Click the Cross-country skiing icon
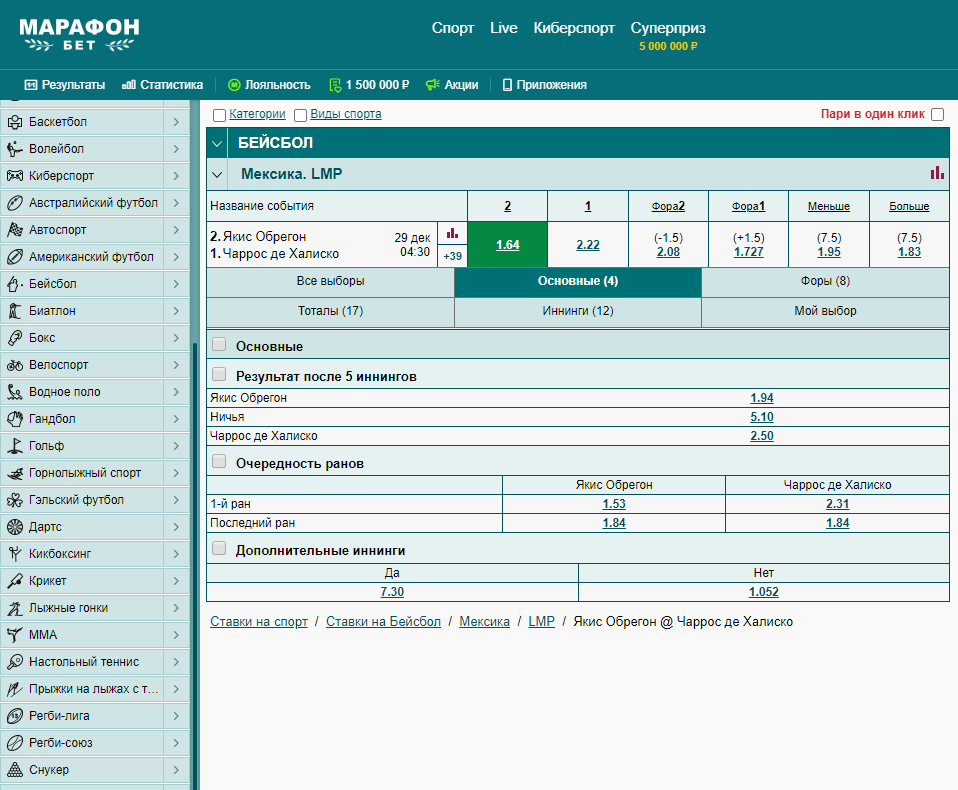The width and height of the screenshot is (958, 790). (15, 608)
